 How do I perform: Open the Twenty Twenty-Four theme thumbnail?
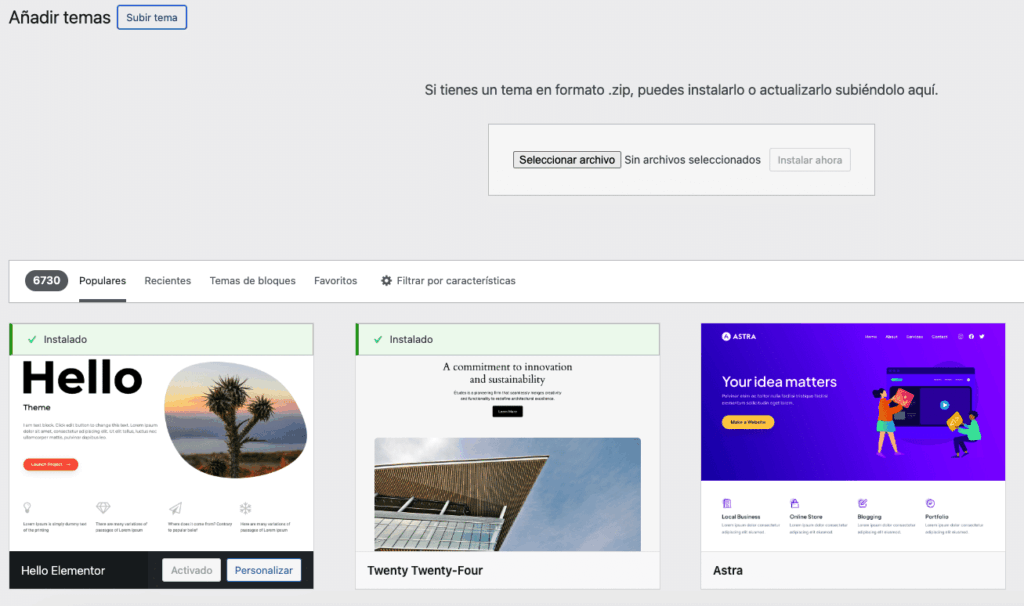point(507,453)
